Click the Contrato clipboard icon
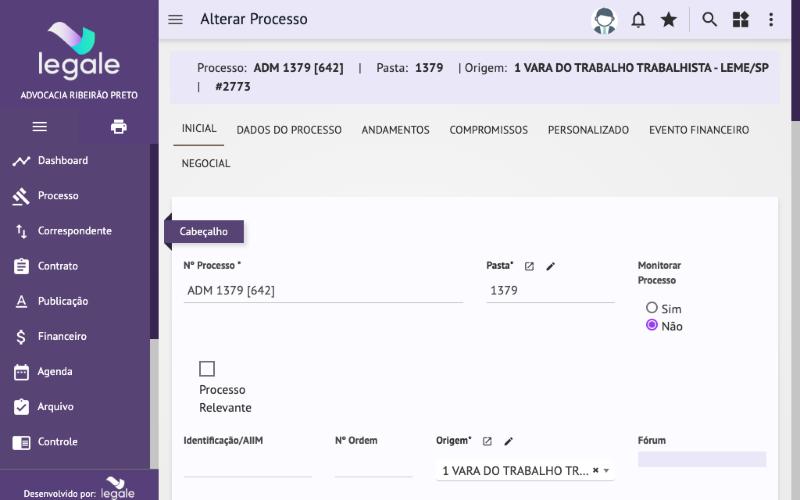800x500 pixels. [x=21, y=266]
